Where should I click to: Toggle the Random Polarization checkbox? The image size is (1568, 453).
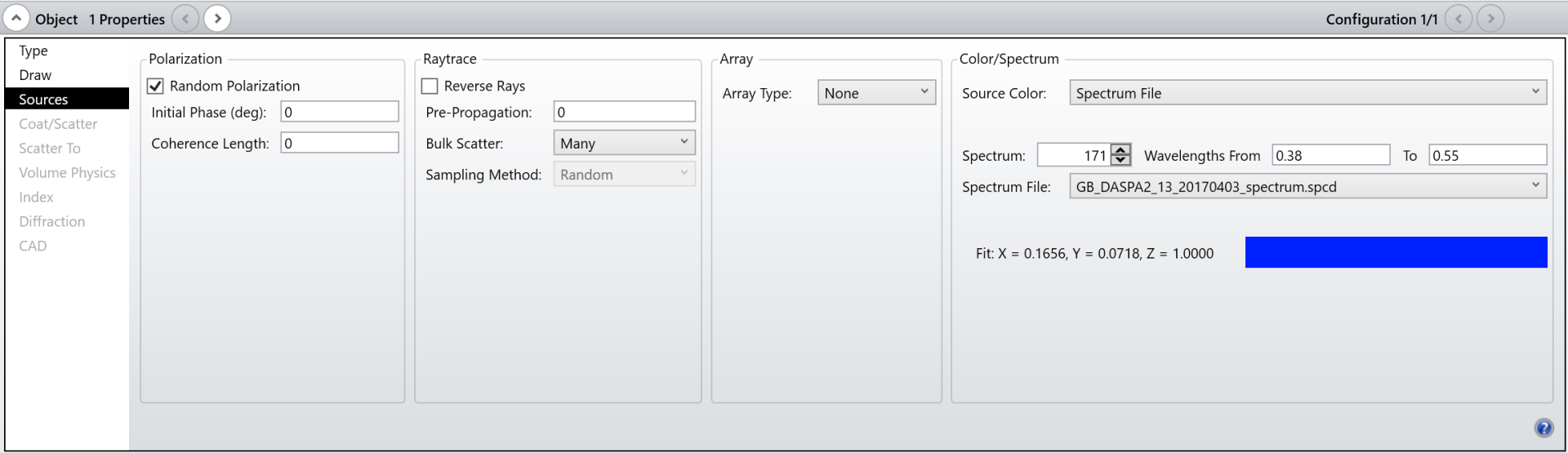click(x=155, y=86)
